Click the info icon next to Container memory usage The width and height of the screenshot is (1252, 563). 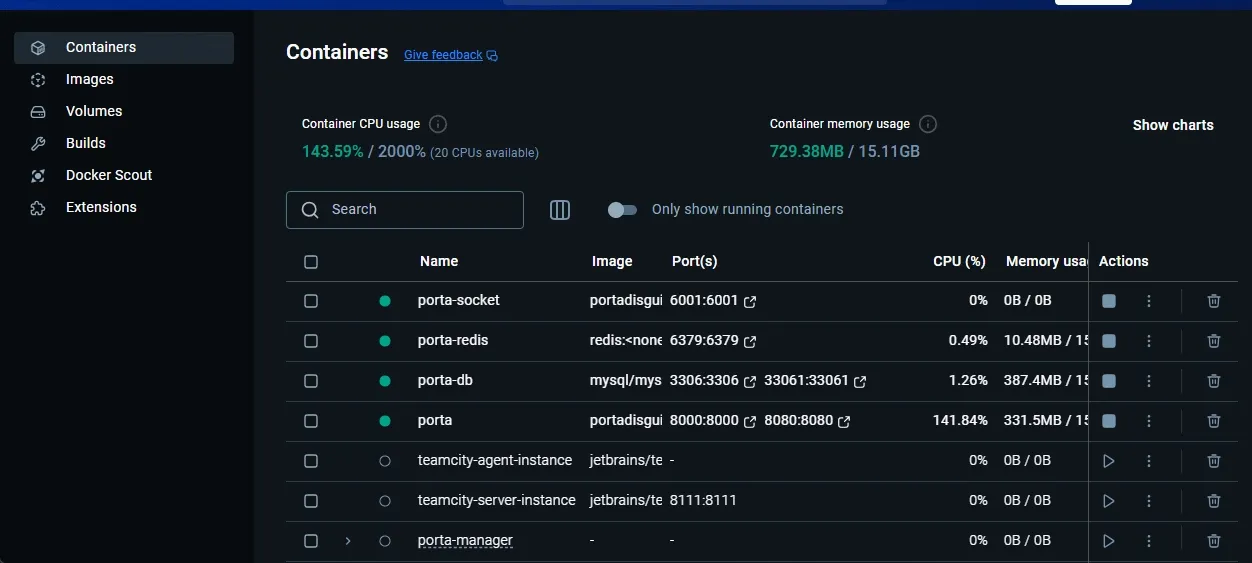click(928, 124)
